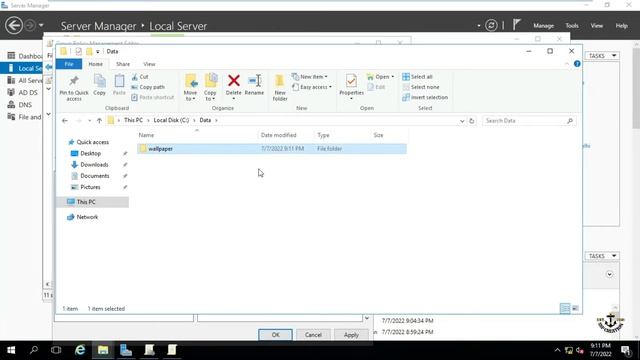Sort by the Type column header

[323, 135]
